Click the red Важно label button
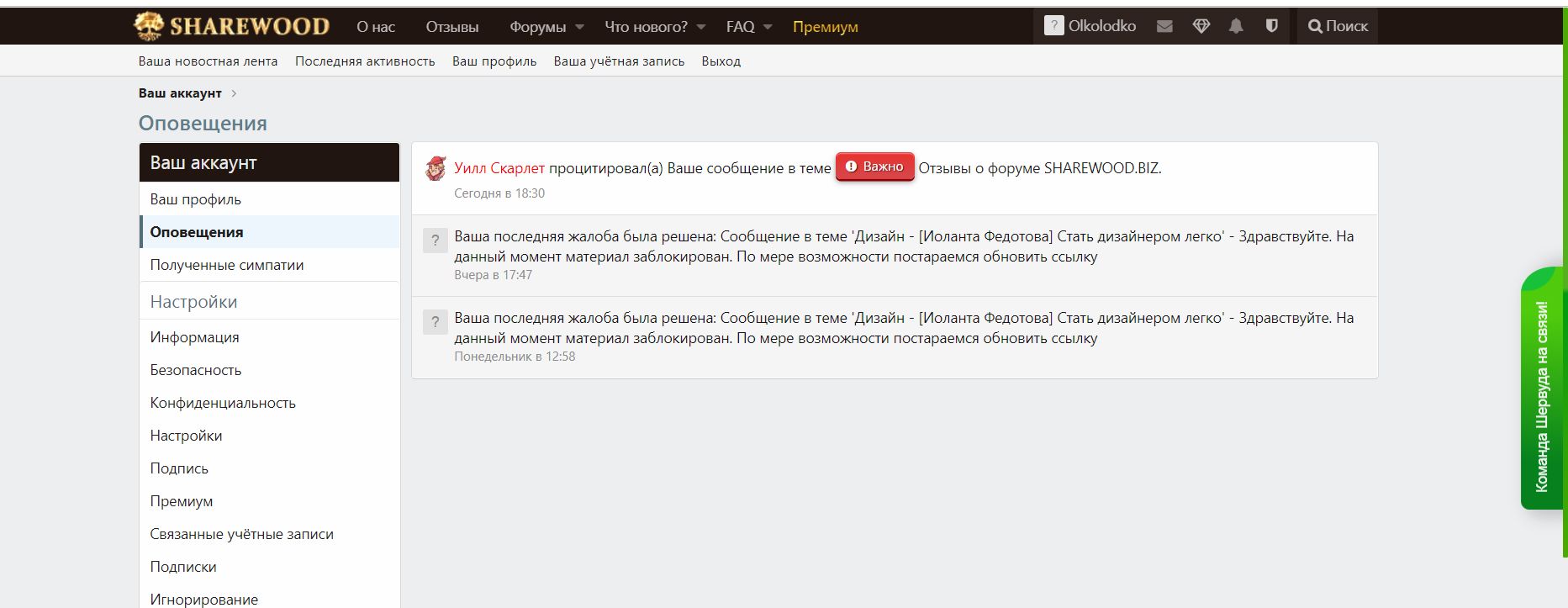 point(874,167)
